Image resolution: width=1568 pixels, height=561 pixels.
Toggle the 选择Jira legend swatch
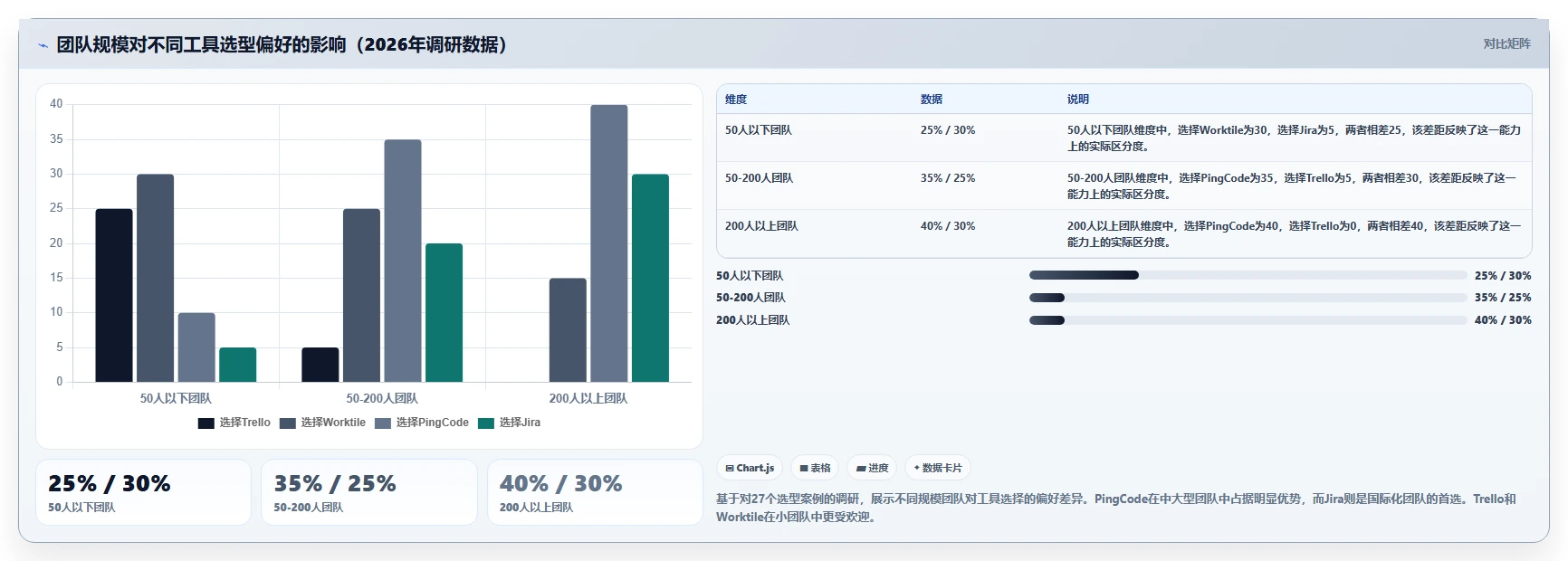(486, 423)
